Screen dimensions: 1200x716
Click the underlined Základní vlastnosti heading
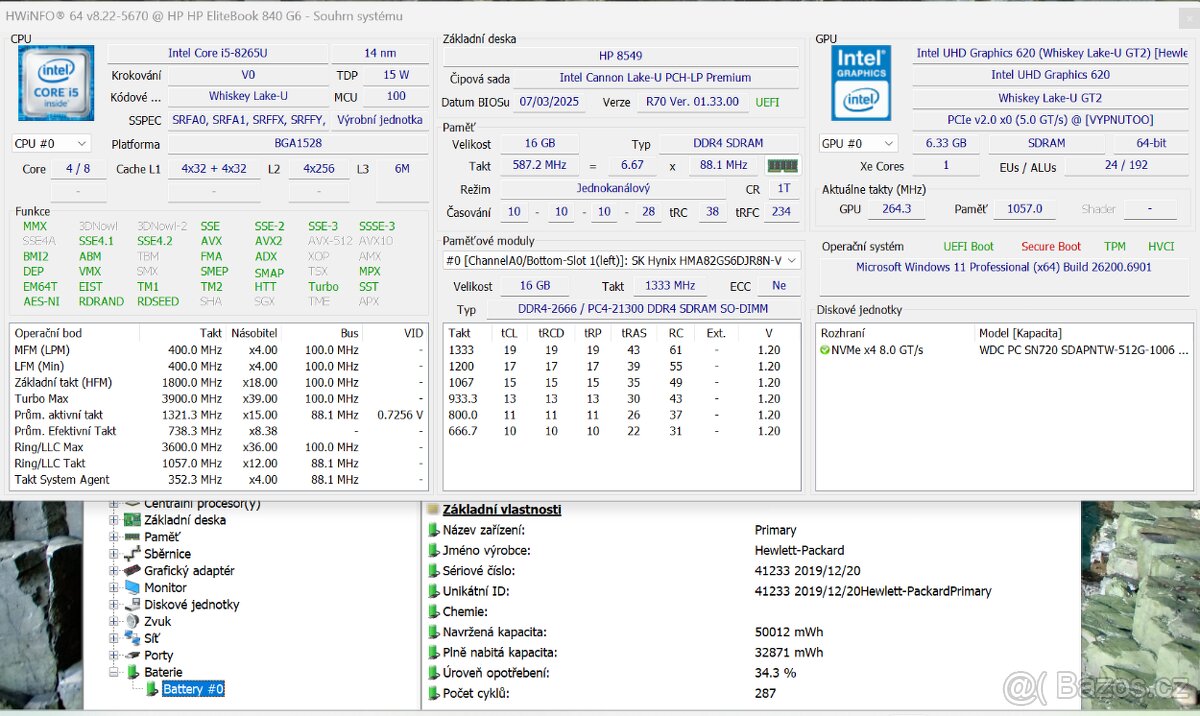500,509
